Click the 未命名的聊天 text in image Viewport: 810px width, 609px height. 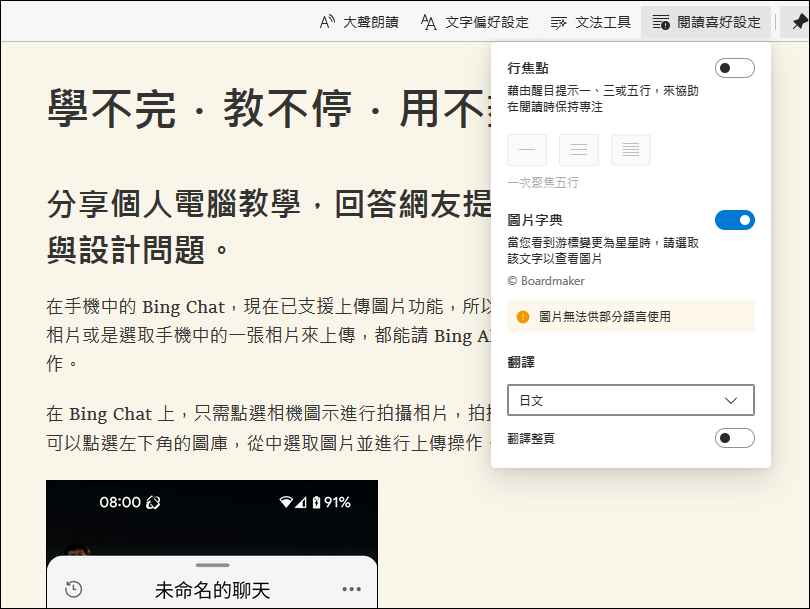pyautogui.click(x=212, y=590)
